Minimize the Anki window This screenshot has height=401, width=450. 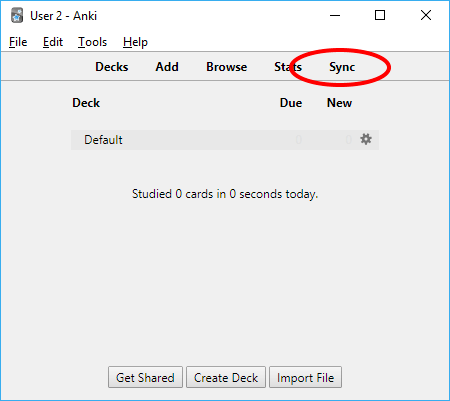[x=335, y=15]
